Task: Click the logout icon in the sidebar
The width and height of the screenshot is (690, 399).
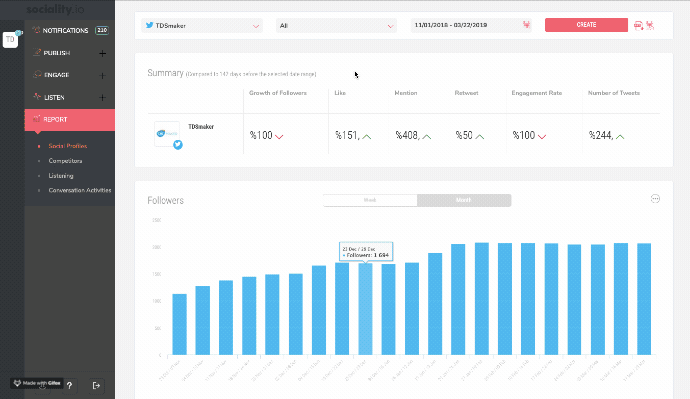Action: (x=96, y=385)
